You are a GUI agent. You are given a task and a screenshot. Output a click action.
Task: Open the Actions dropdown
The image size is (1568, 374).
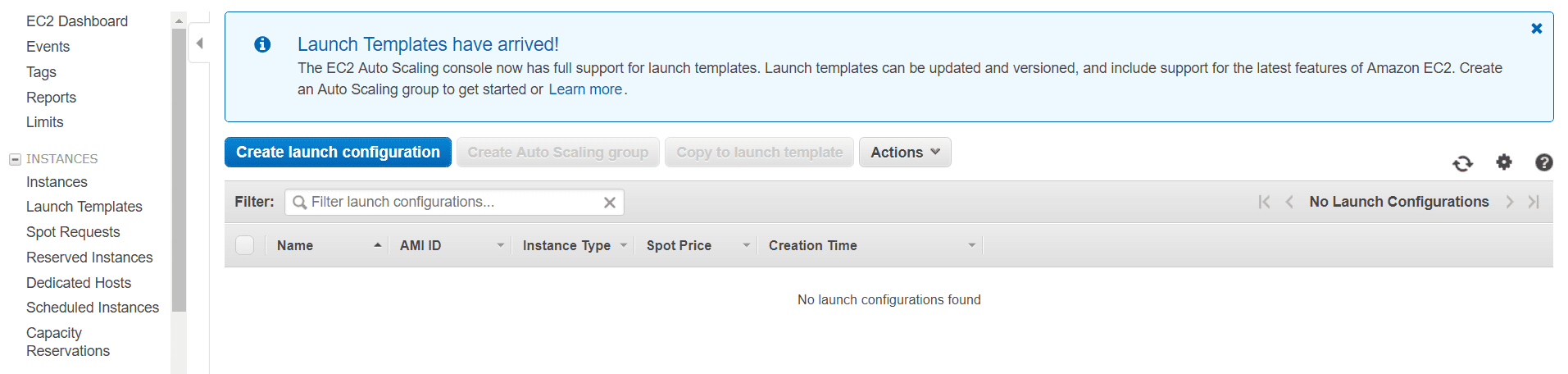[x=905, y=153]
